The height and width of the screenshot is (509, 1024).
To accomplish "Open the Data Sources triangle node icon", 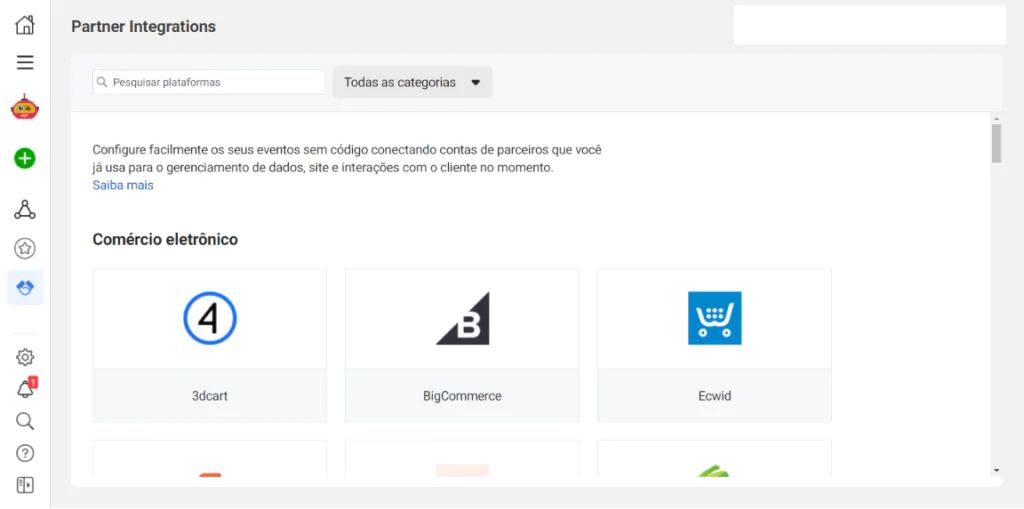I will 25,210.
